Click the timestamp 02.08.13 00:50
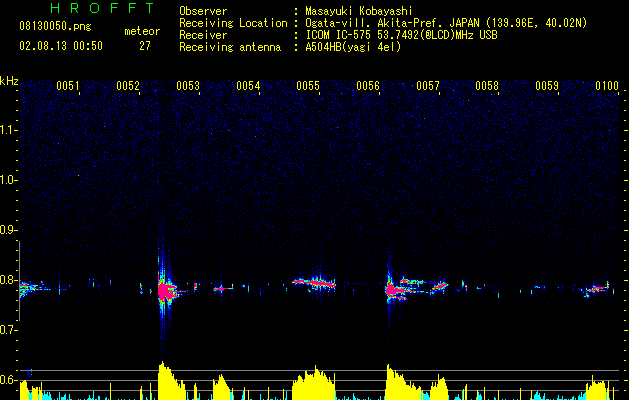The height and width of the screenshot is (400, 629). [61, 46]
